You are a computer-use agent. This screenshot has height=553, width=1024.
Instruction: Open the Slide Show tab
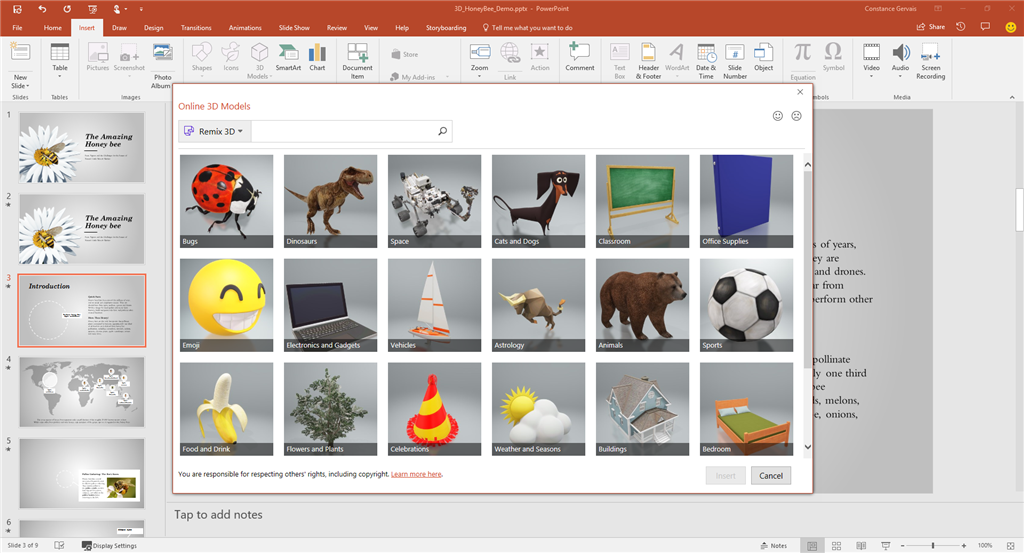pyautogui.click(x=293, y=28)
